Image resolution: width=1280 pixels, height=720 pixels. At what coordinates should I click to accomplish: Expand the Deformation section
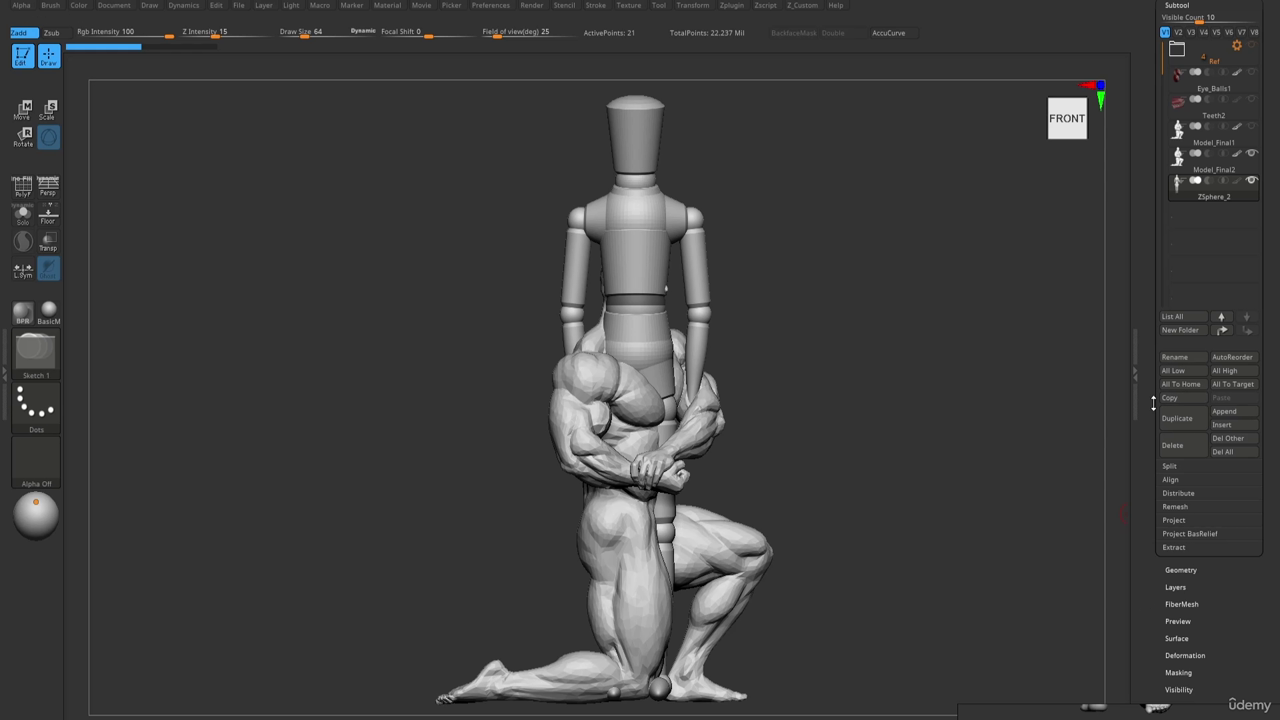tap(1185, 655)
